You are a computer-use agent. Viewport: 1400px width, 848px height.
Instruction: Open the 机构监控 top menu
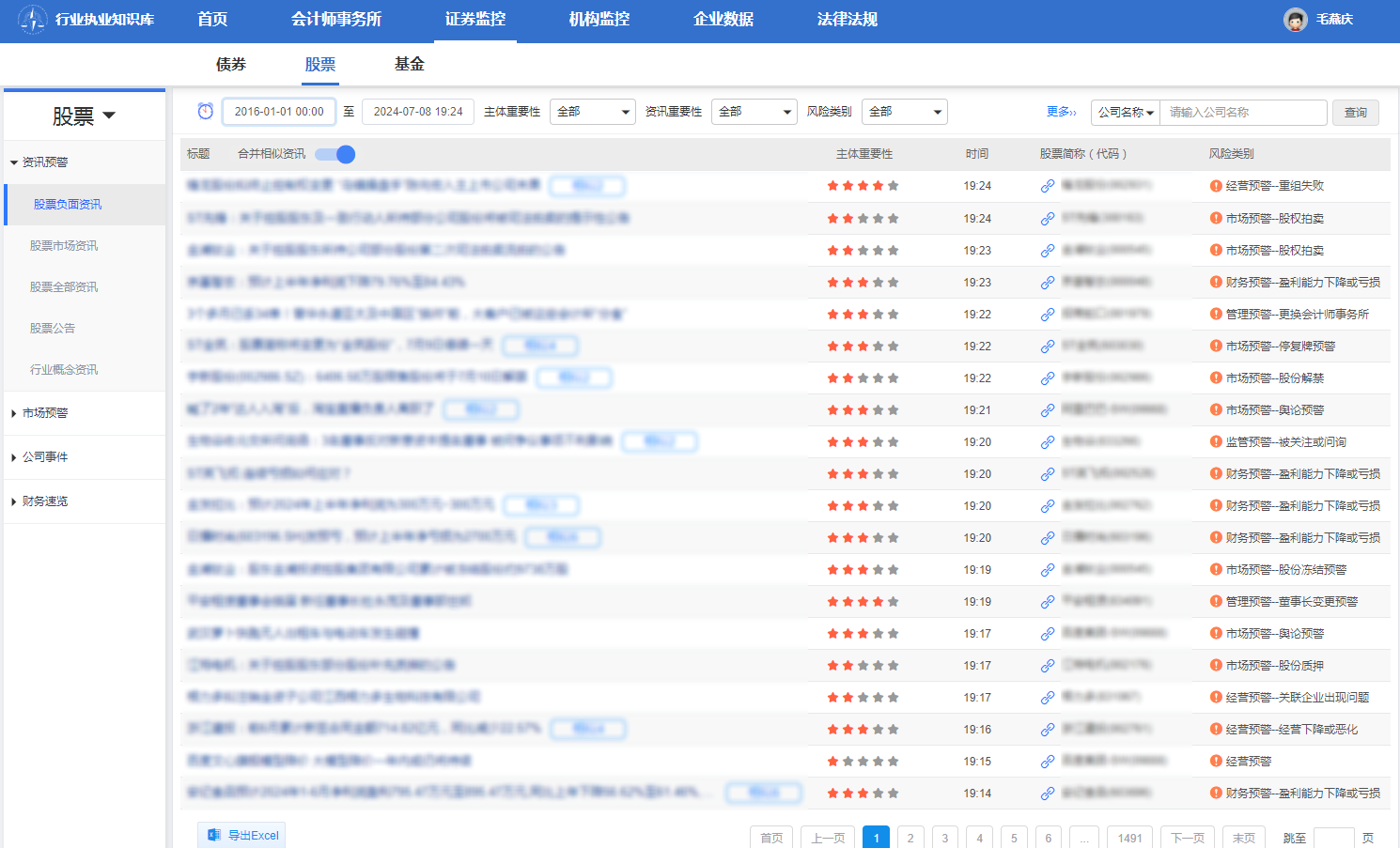[x=599, y=20]
